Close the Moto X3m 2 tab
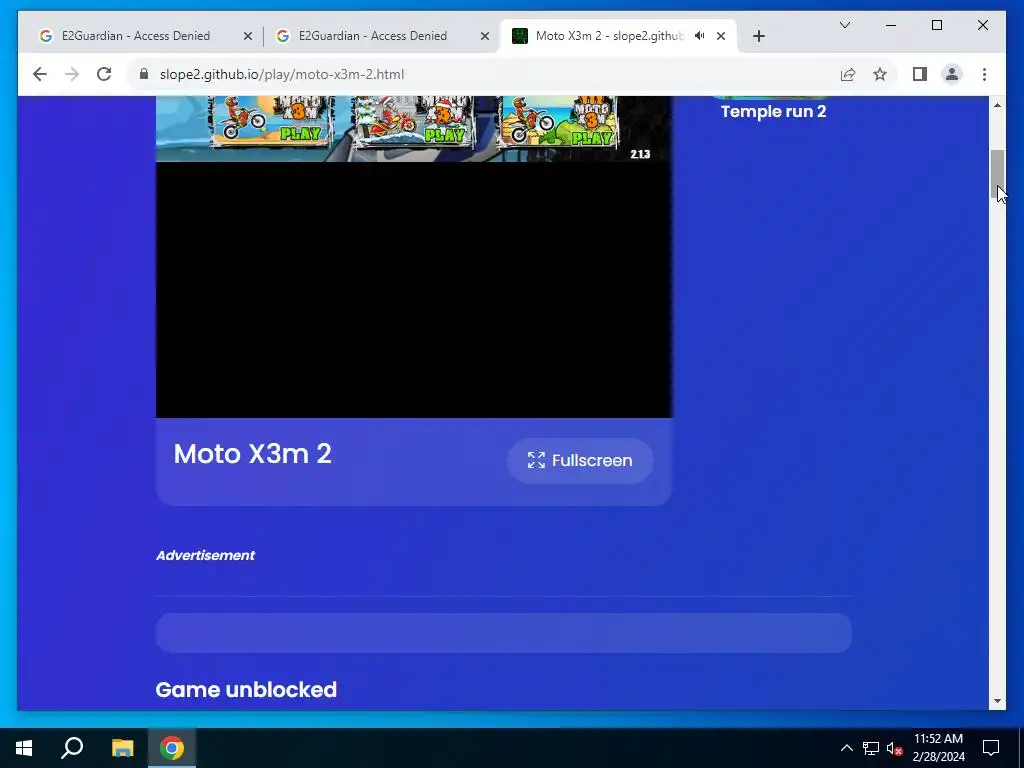 pyautogui.click(x=721, y=36)
